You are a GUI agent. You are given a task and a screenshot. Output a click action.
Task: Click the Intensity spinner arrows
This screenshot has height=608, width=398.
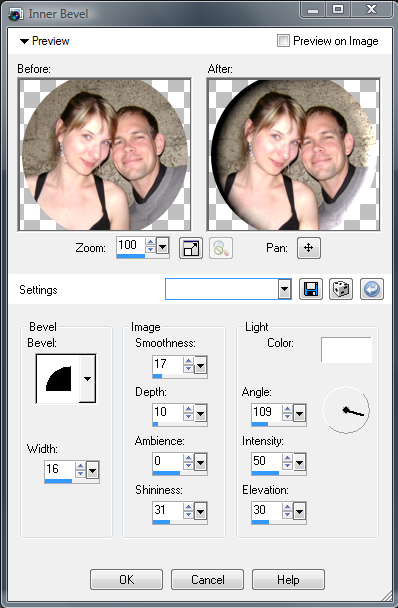(x=287, y=461)
